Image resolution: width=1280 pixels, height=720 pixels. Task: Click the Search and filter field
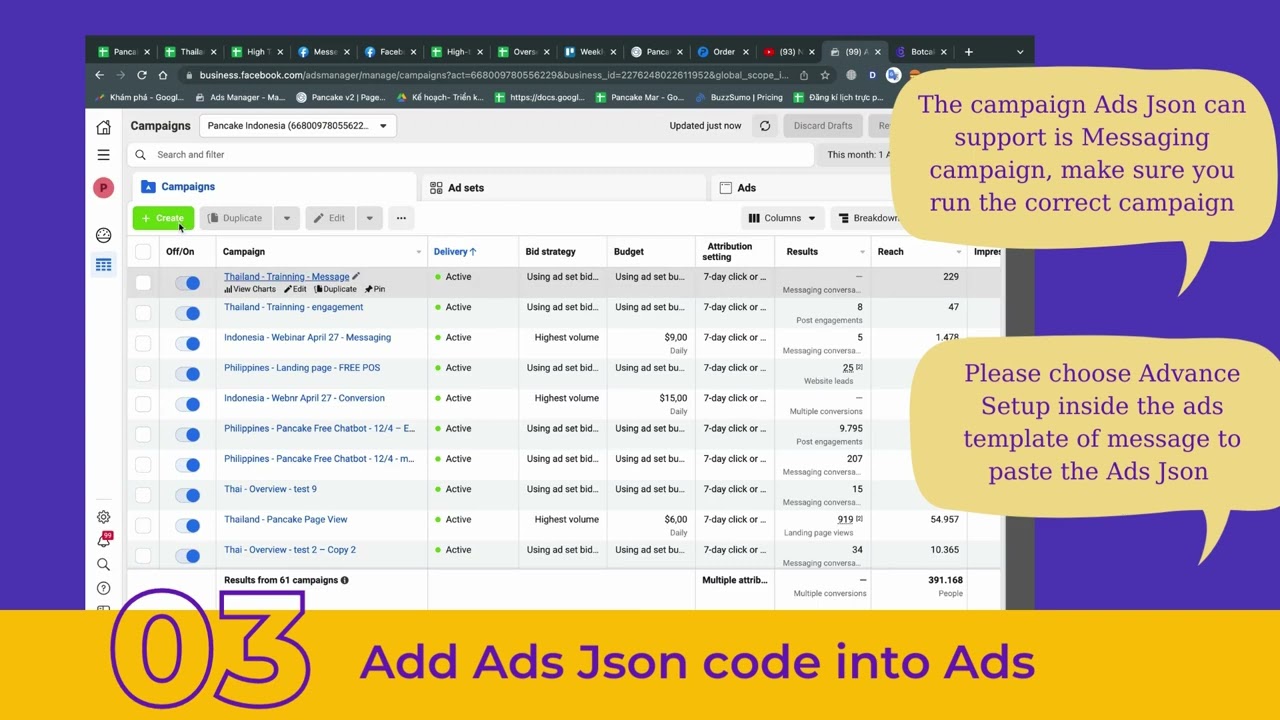pos(470,155)
